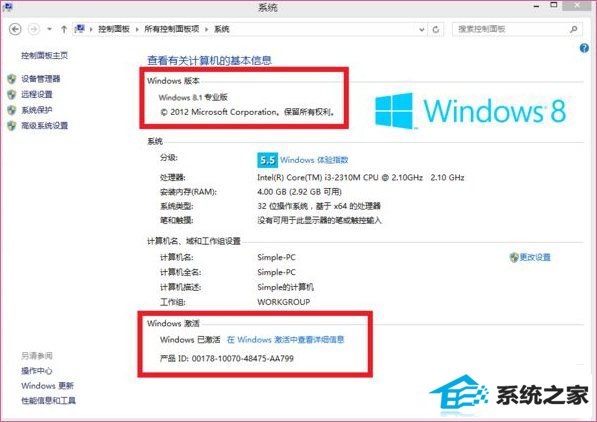Open 系统保护 sidebar link
The width and height of the screenshot is (597, 422).
click(x=37, y=110)
